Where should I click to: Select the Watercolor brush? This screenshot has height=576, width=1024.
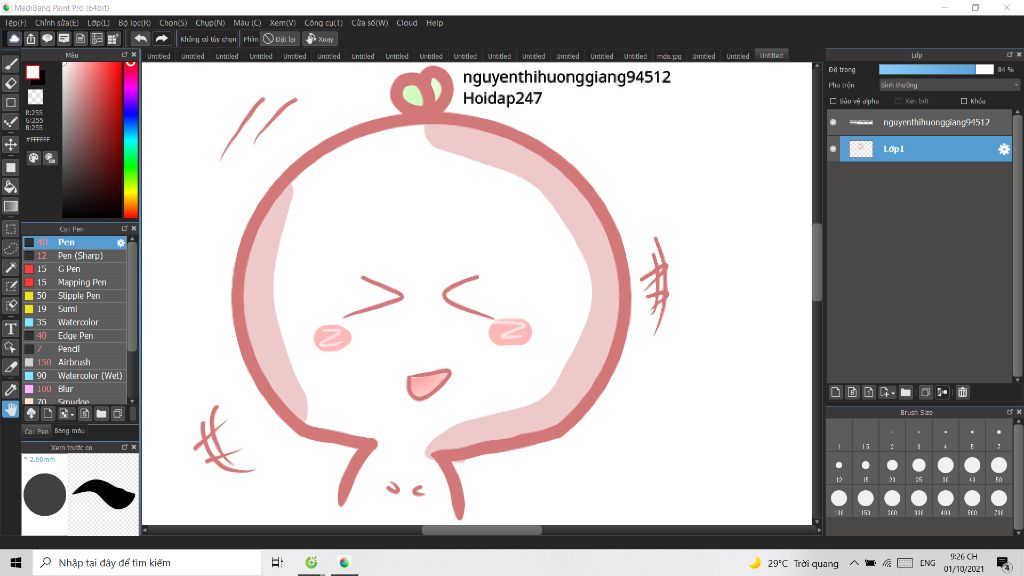coord(75,323)
